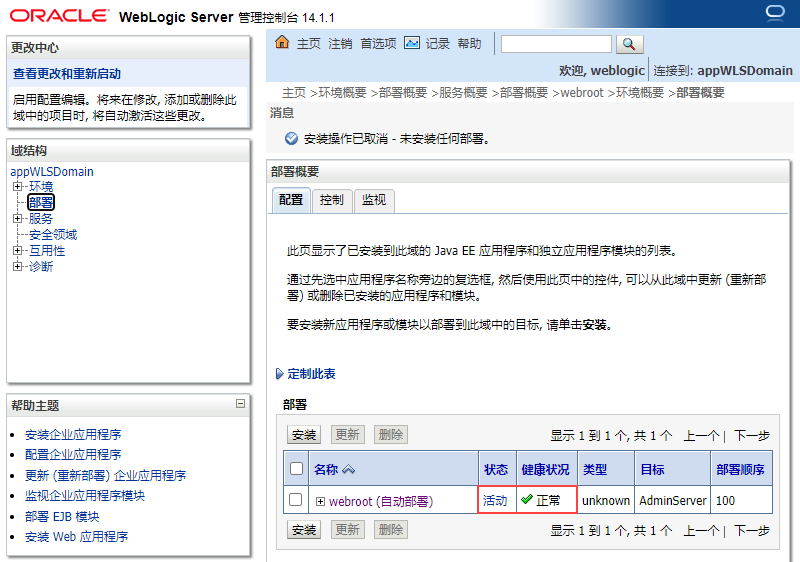The height and width of the screenshot is (562, 800).
Task: Open help topic 安装企业应用程序
Action: 73,435
